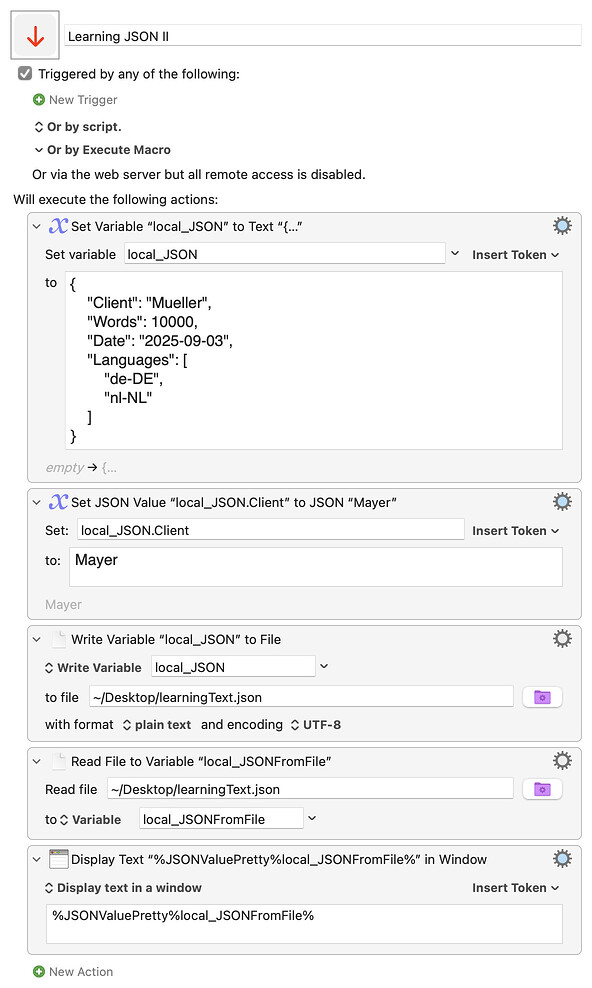Select the "Will execute the following actions:" text
This screenshot has height=988, width=592.
pos(116,200)
